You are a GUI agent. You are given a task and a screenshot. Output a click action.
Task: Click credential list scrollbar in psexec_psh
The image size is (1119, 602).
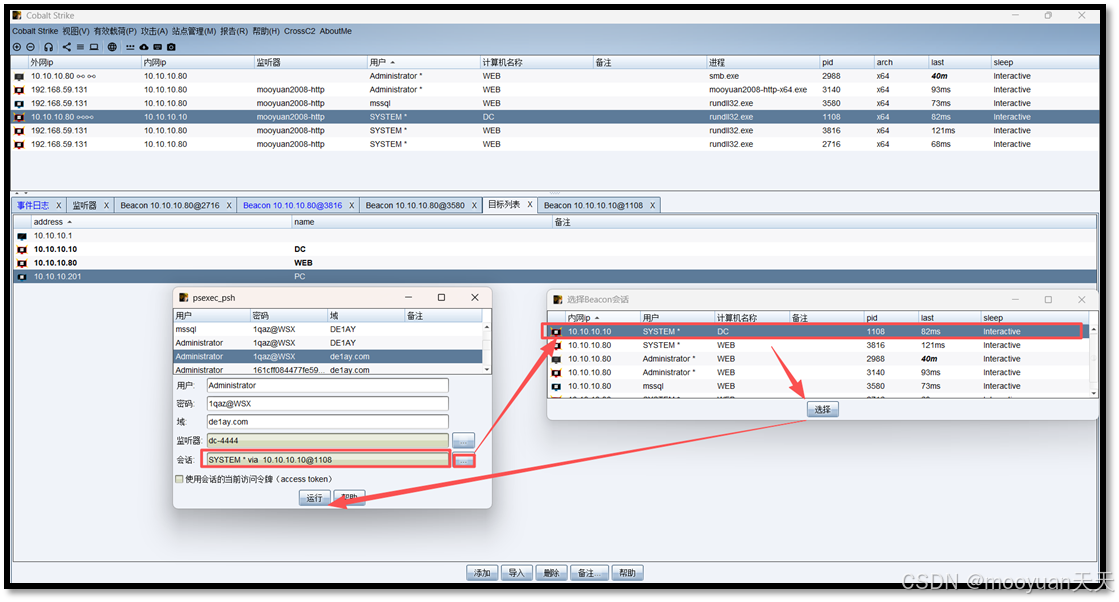[x=487, y=349]
